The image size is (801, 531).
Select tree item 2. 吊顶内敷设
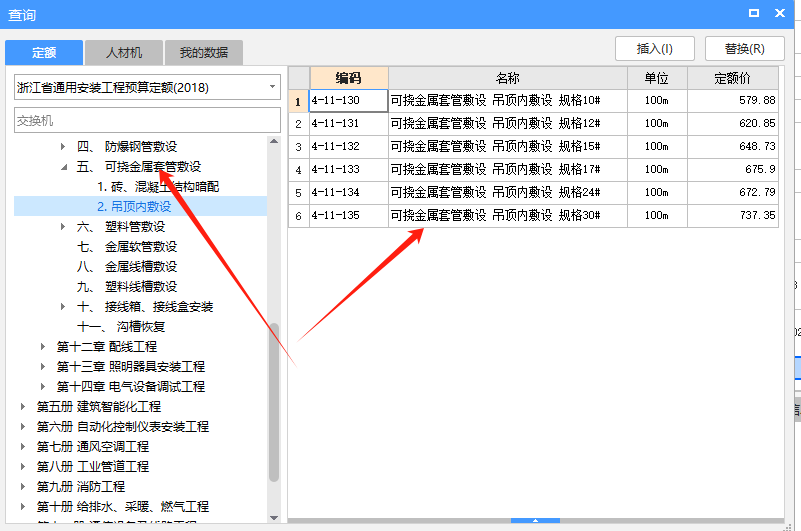pos(134,206)
